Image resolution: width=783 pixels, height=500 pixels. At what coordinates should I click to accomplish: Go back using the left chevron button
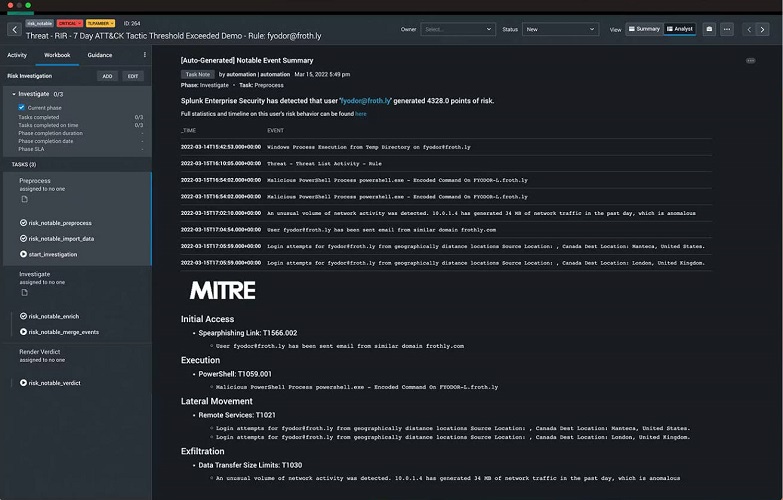click(14, 29)
